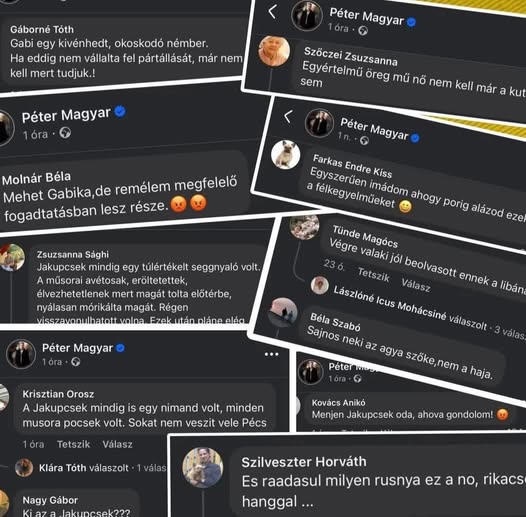Open Szilveszter Horváth's profile picture
This screenshot has height=517, width=526.
(x=203, y=467)
